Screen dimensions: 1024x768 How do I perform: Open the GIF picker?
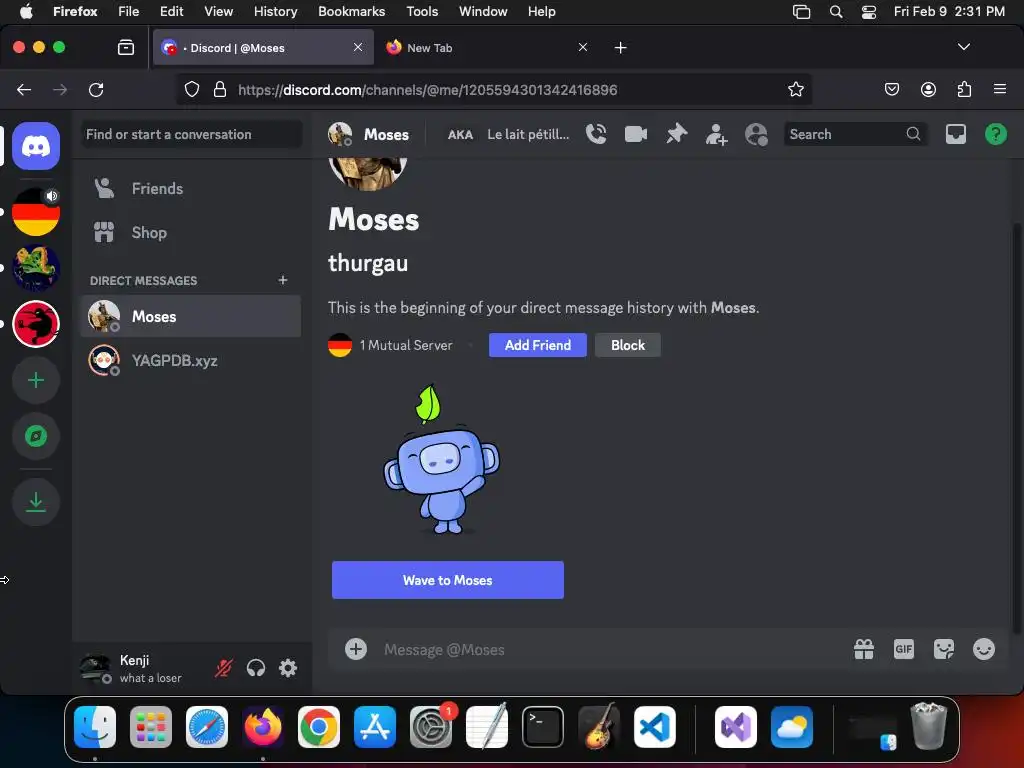coord(904,649)
